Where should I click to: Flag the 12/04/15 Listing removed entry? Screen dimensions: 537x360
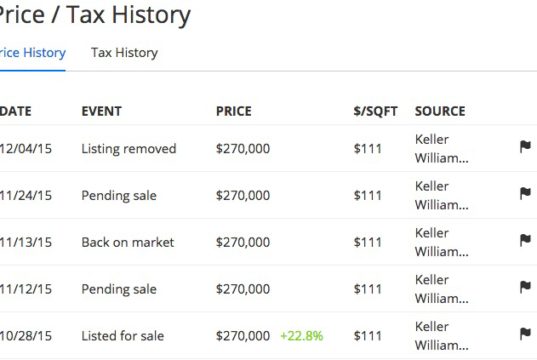coord(525,147)
